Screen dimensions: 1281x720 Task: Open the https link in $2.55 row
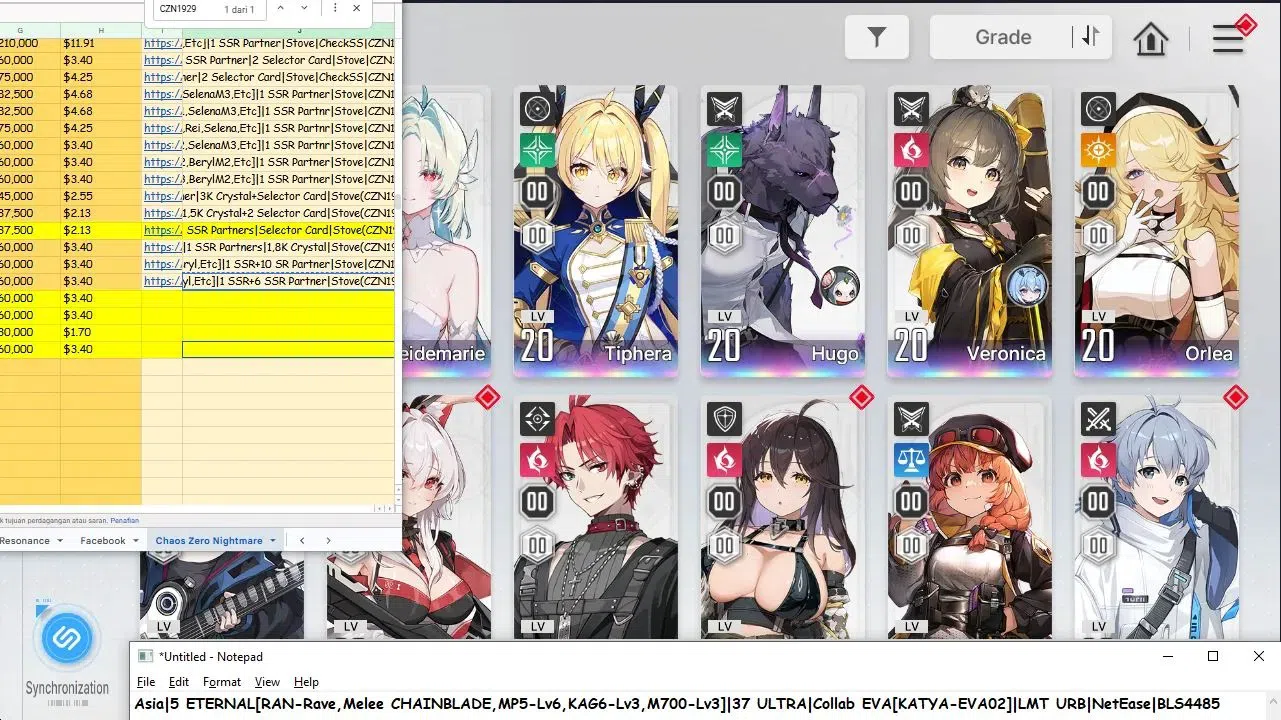[163, 196]
